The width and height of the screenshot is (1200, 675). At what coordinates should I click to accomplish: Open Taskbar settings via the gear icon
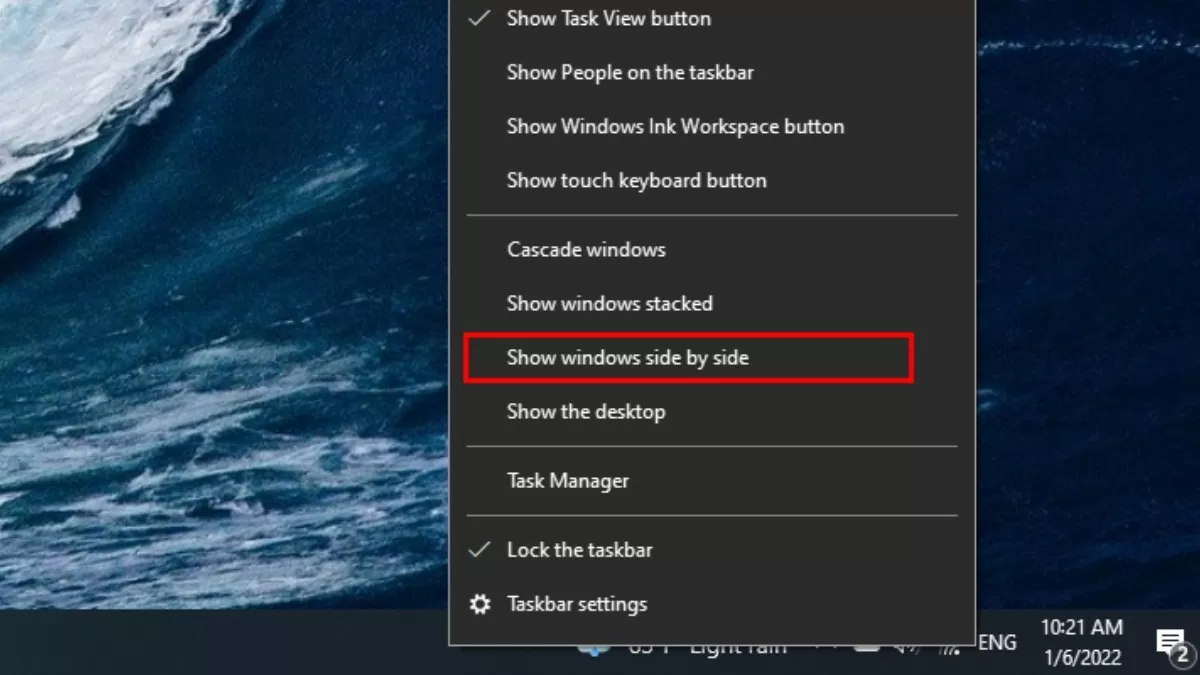[x=480, y=604]
